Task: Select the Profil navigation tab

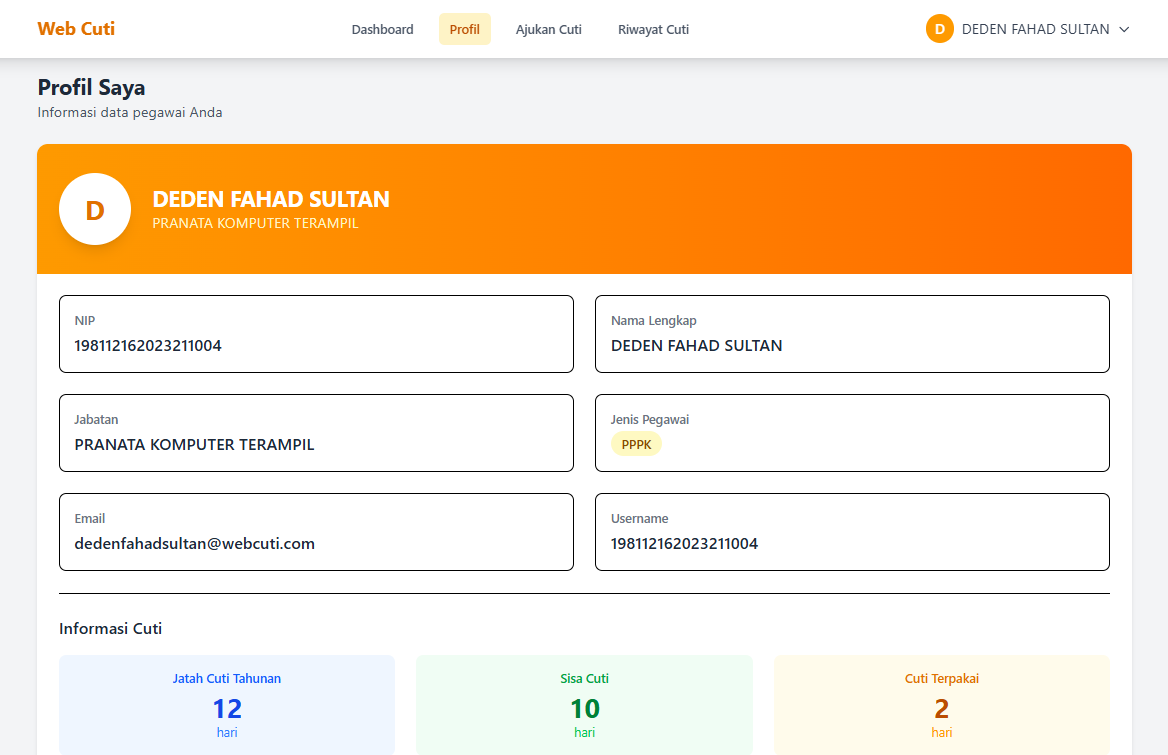Action: [464, 30]
